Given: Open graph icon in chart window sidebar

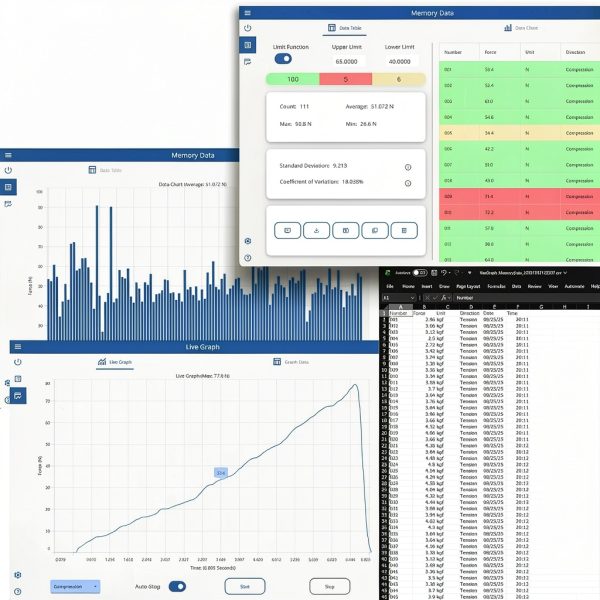Looking at the screenshot, I should click(x=8, y=204).
